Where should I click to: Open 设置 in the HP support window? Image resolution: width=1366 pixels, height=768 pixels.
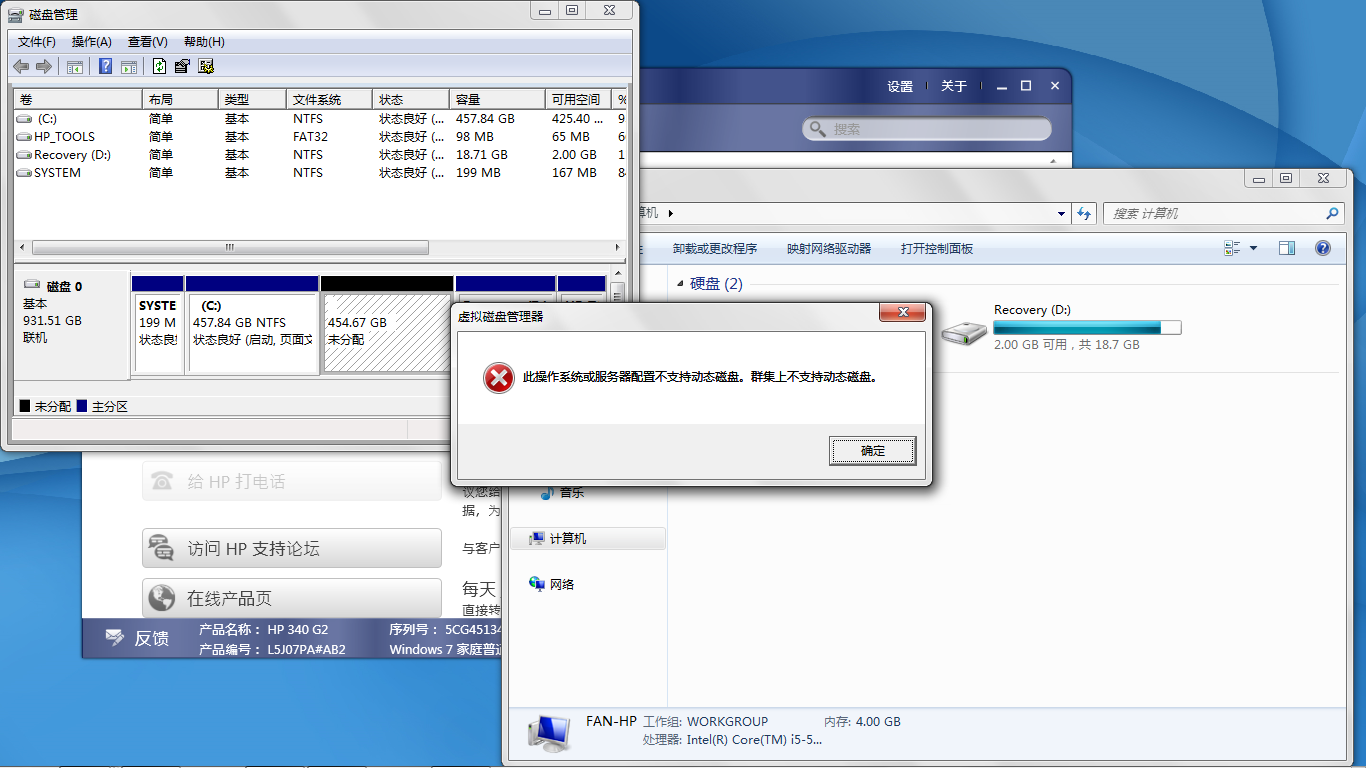(900, 87)
